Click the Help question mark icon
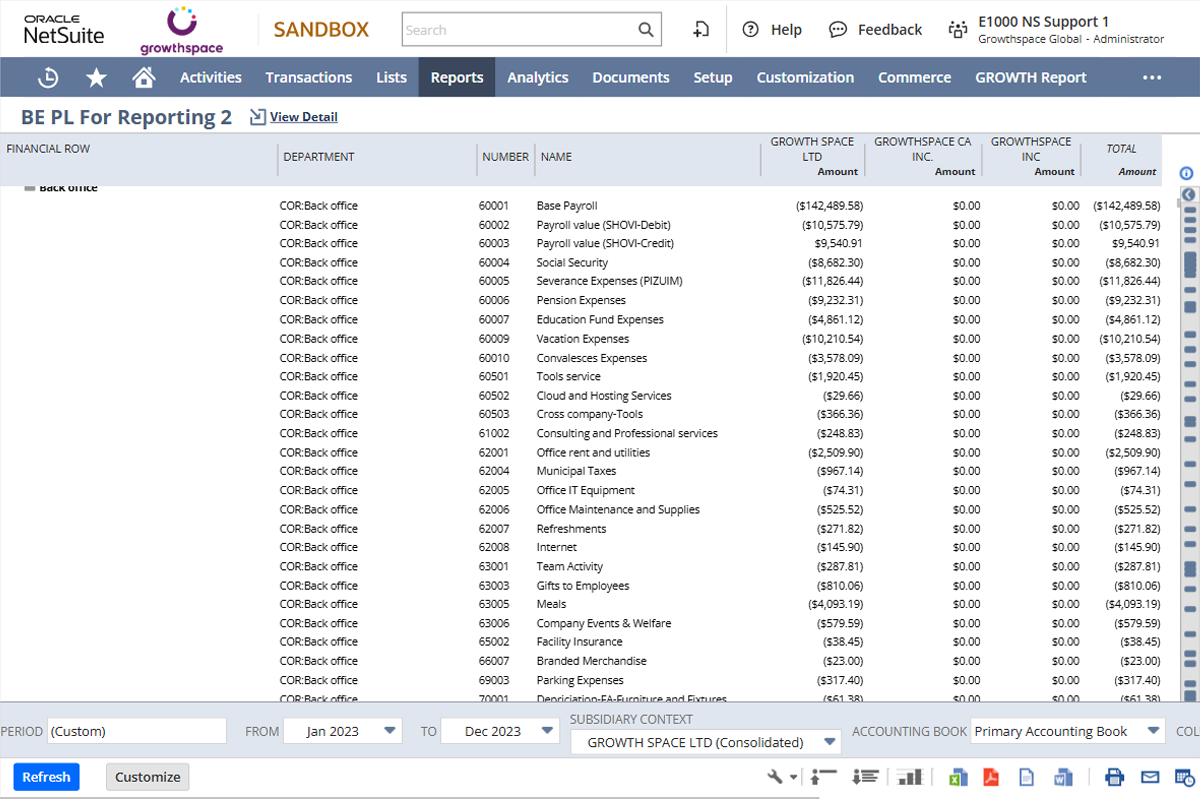Screen dimensions: 1200x799 point(750,30)
